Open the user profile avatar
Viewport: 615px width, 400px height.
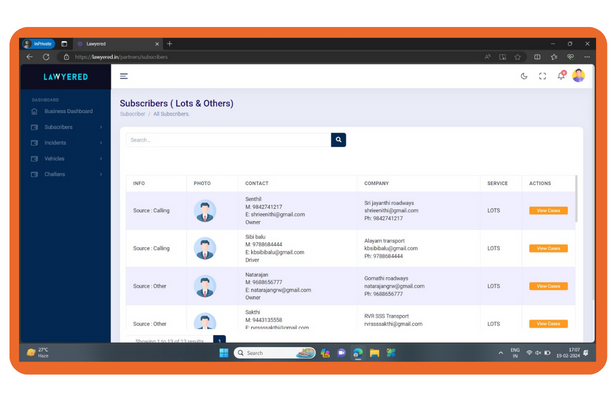click(x=578, y=76)
